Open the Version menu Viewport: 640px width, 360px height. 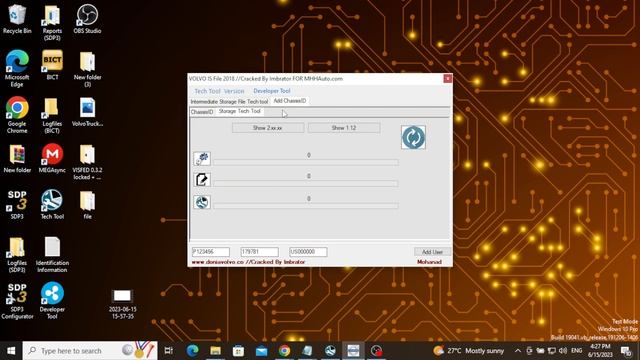(234, 91)
